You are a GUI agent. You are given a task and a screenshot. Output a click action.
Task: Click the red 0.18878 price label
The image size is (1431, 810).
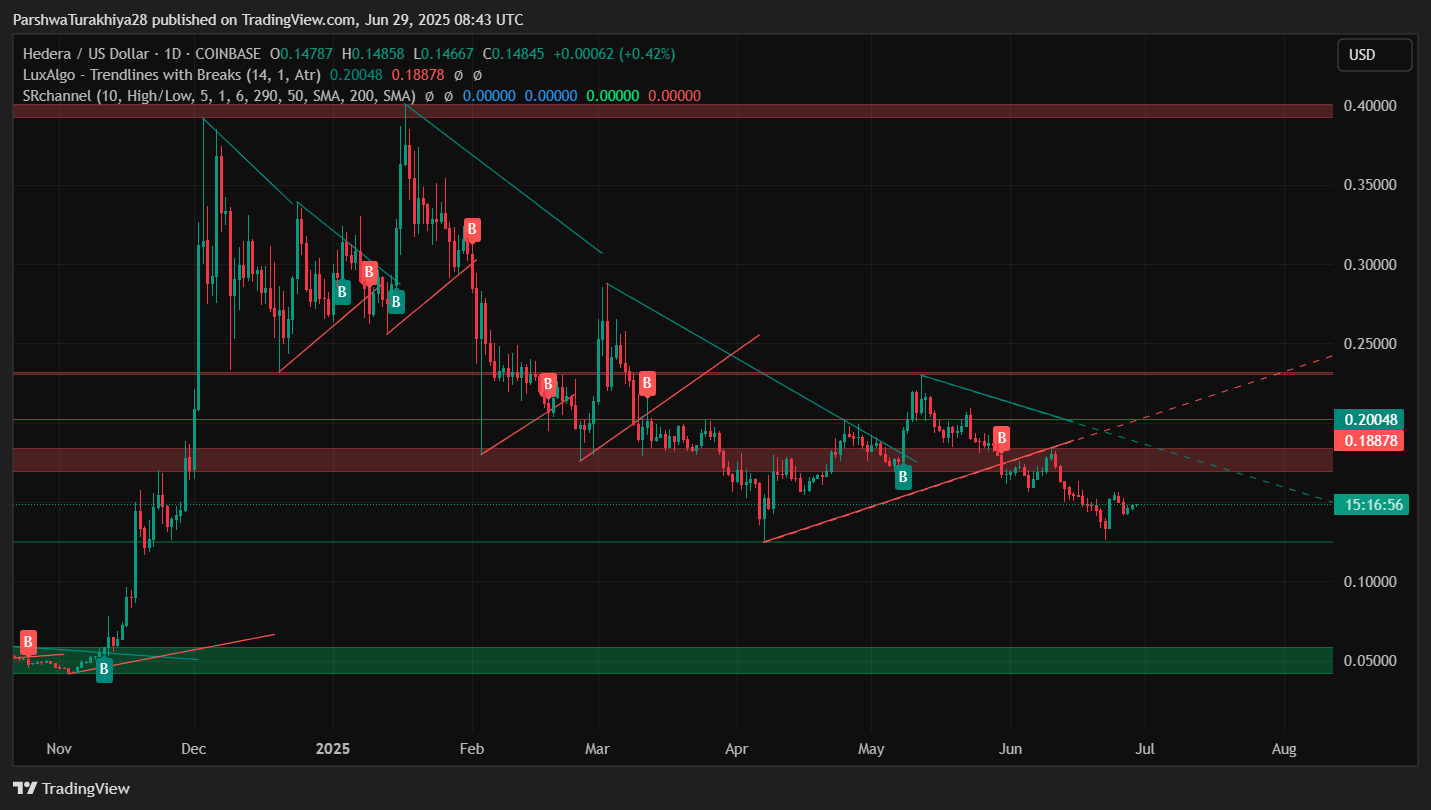pyautogui.click(x=1369, y=440)
